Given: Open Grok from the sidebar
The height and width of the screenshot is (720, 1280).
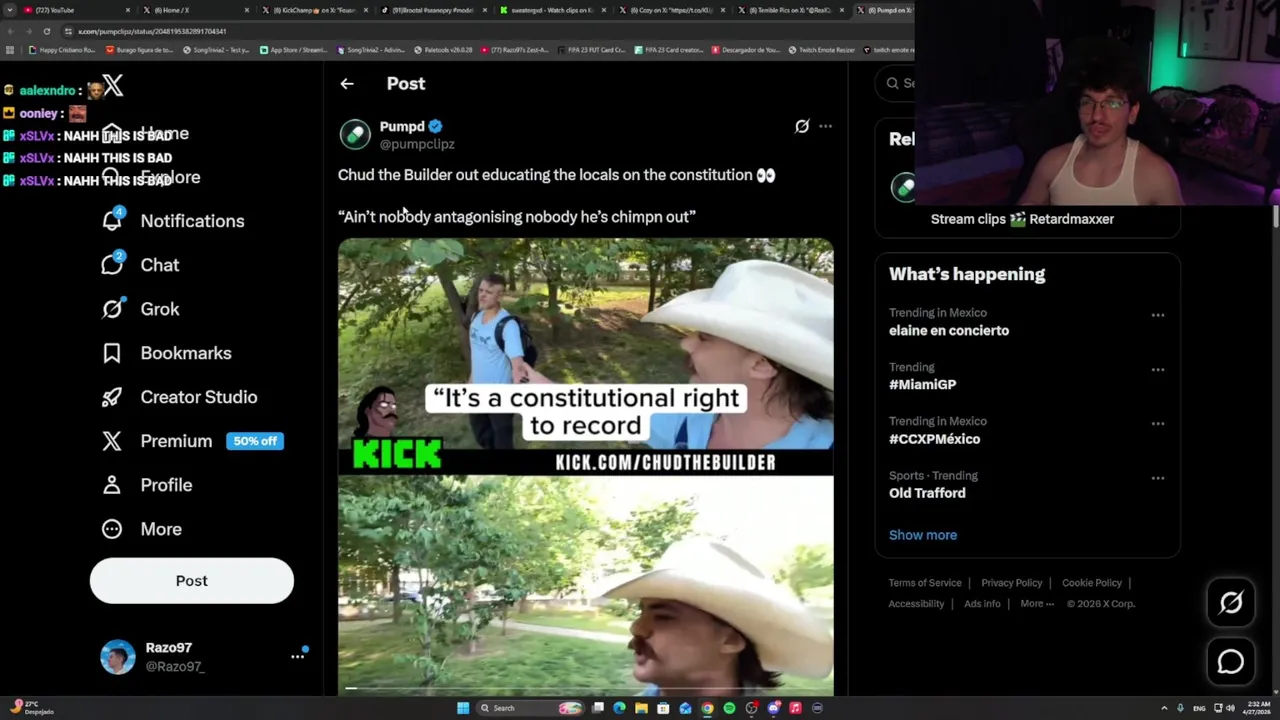Looking at the screenshot, I should tap(140, 309).
